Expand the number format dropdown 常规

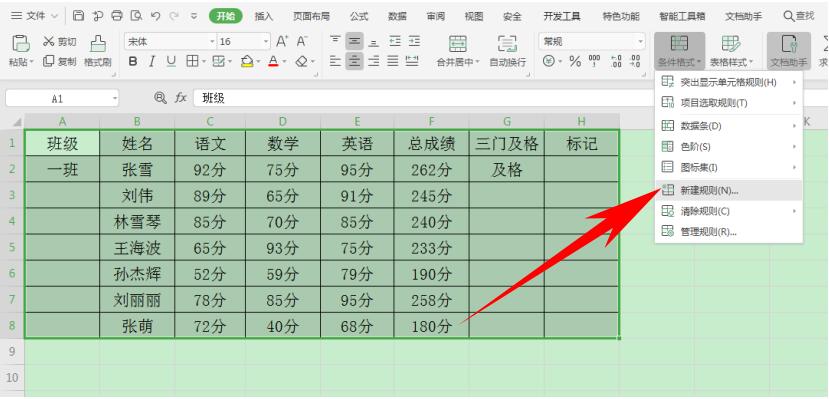coord(592,41)
